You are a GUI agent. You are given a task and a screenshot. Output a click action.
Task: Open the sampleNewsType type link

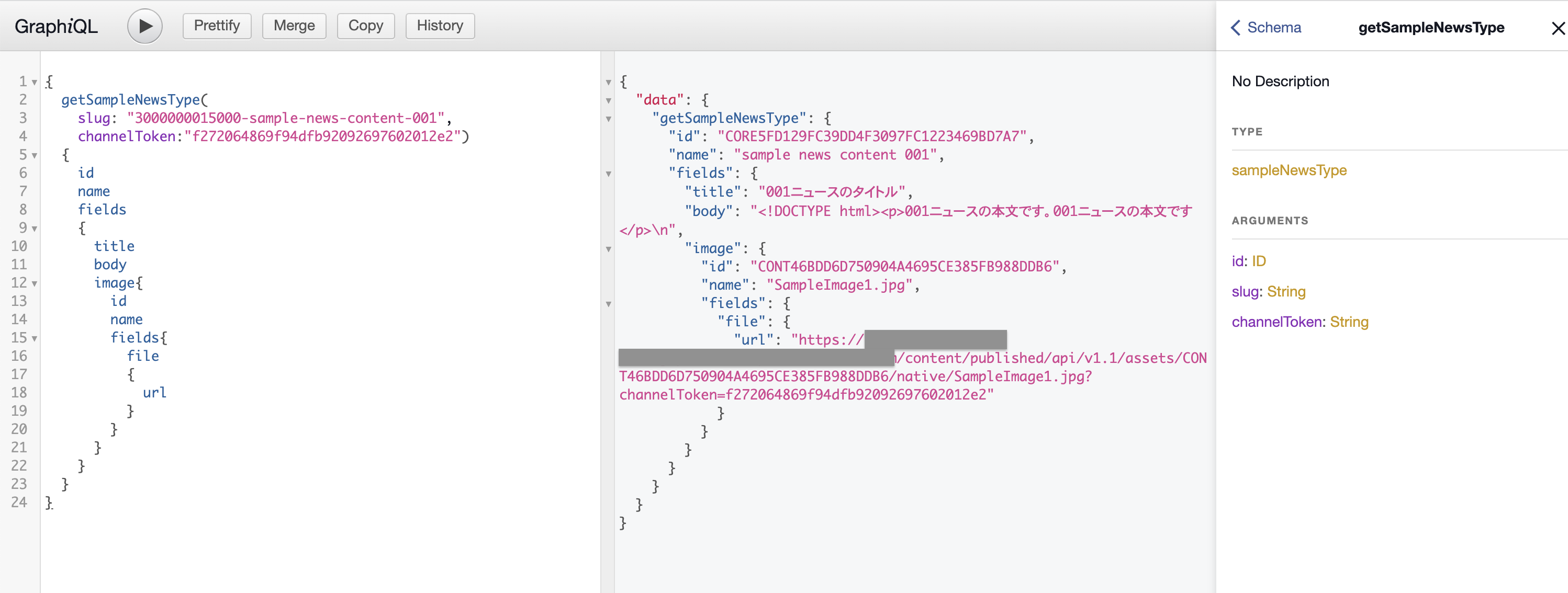click(x=1289, y=170)
